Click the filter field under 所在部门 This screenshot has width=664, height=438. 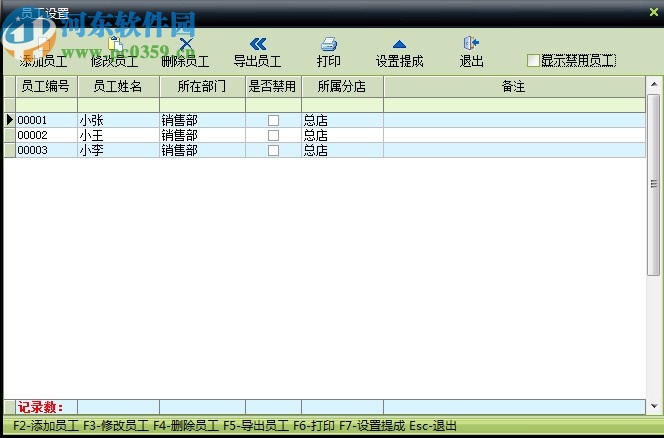(202, 105)
